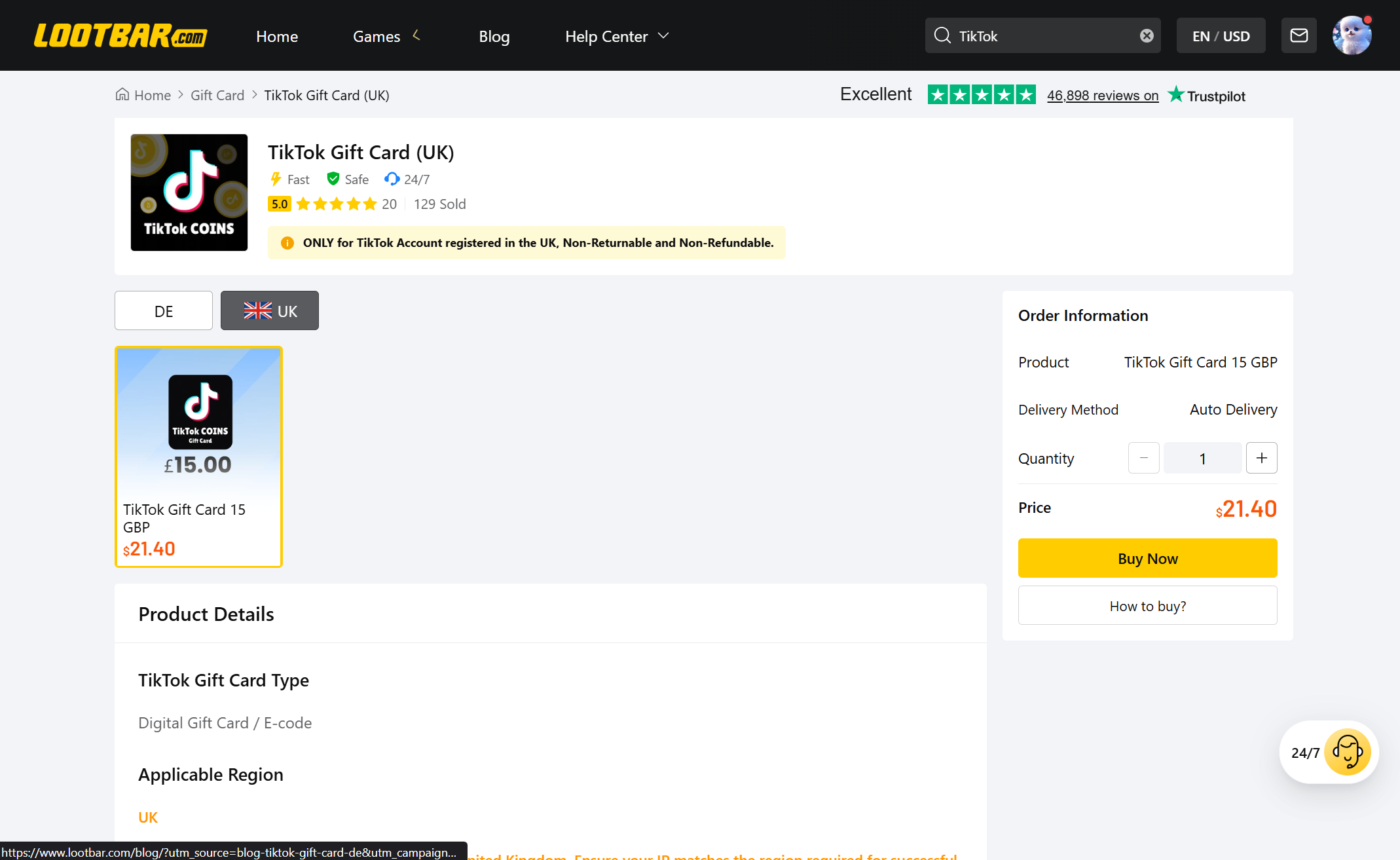Click the non-refundable UK account notice text

tap(538, 243)
